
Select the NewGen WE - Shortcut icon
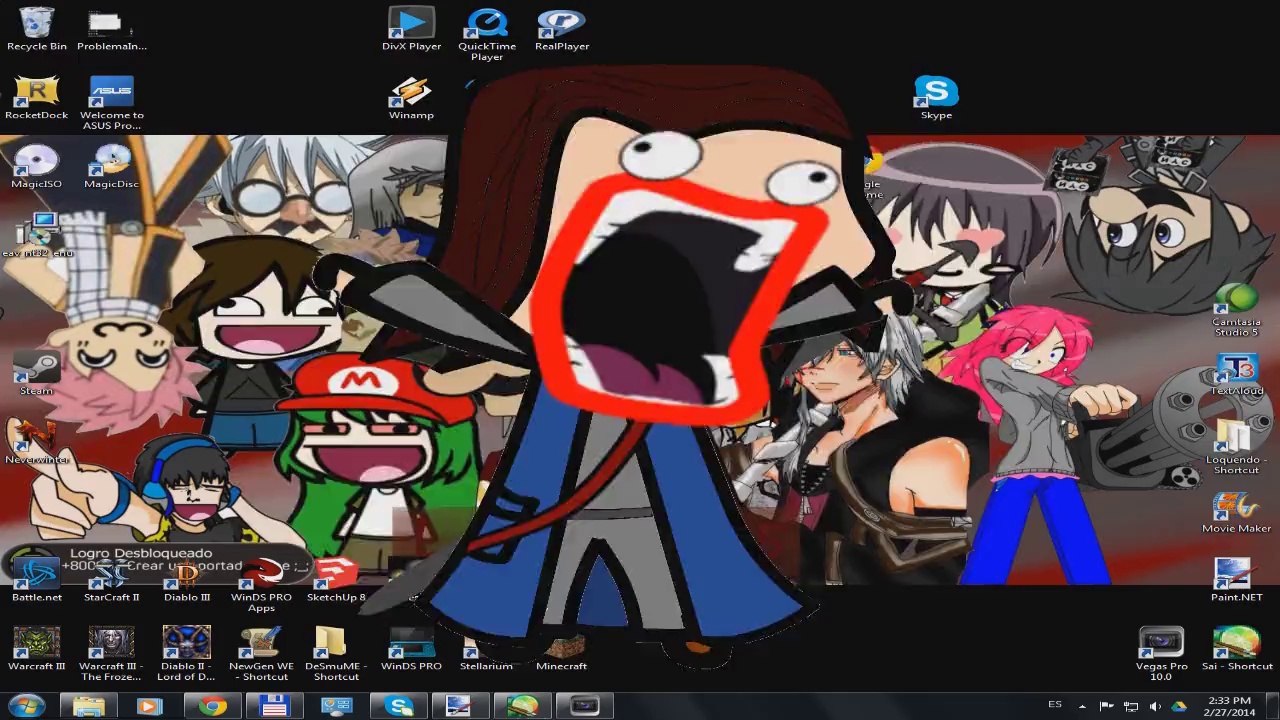[x=262, y=654]
